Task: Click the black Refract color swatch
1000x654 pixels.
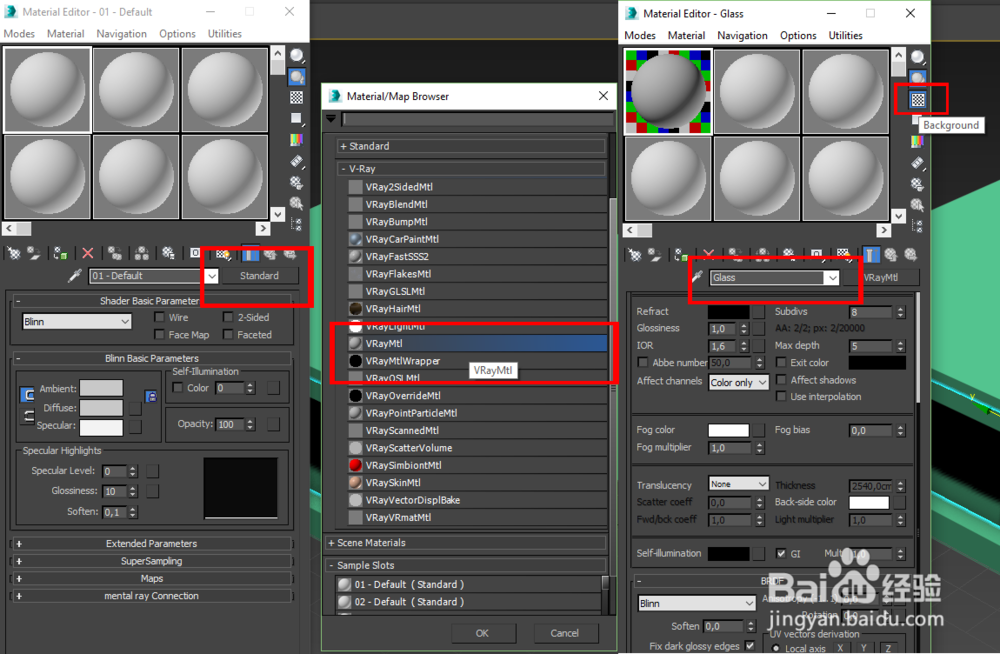Action: (x=728, y=311)
